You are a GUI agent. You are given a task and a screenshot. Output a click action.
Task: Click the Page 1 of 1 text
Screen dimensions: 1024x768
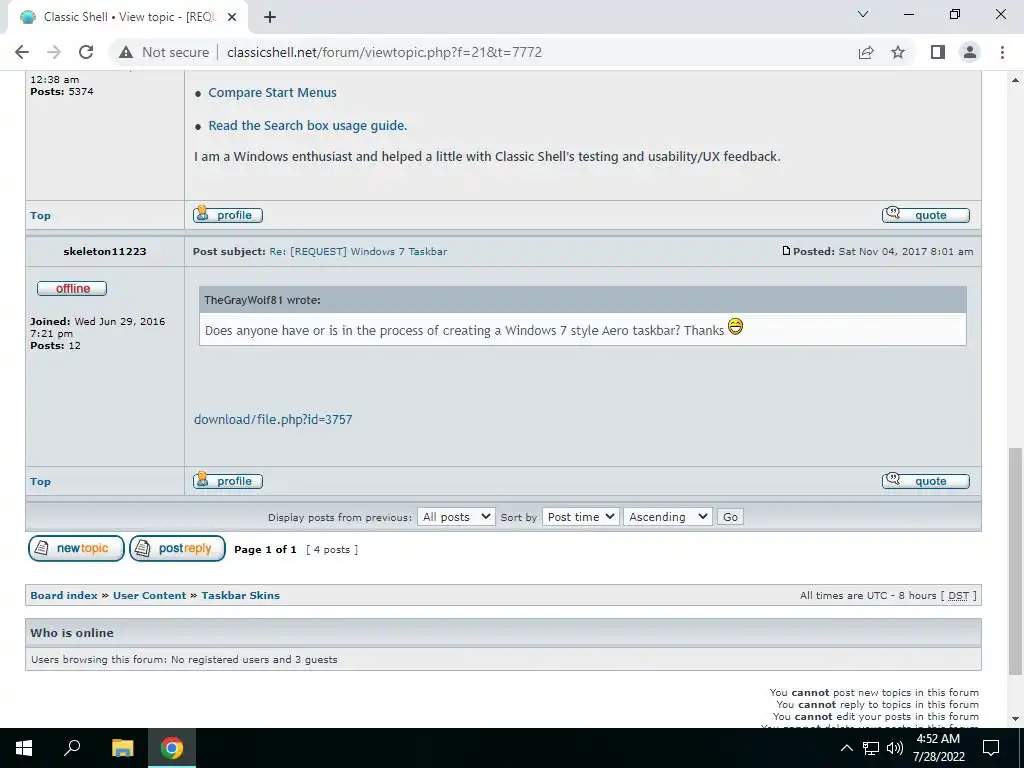[265, 550]
